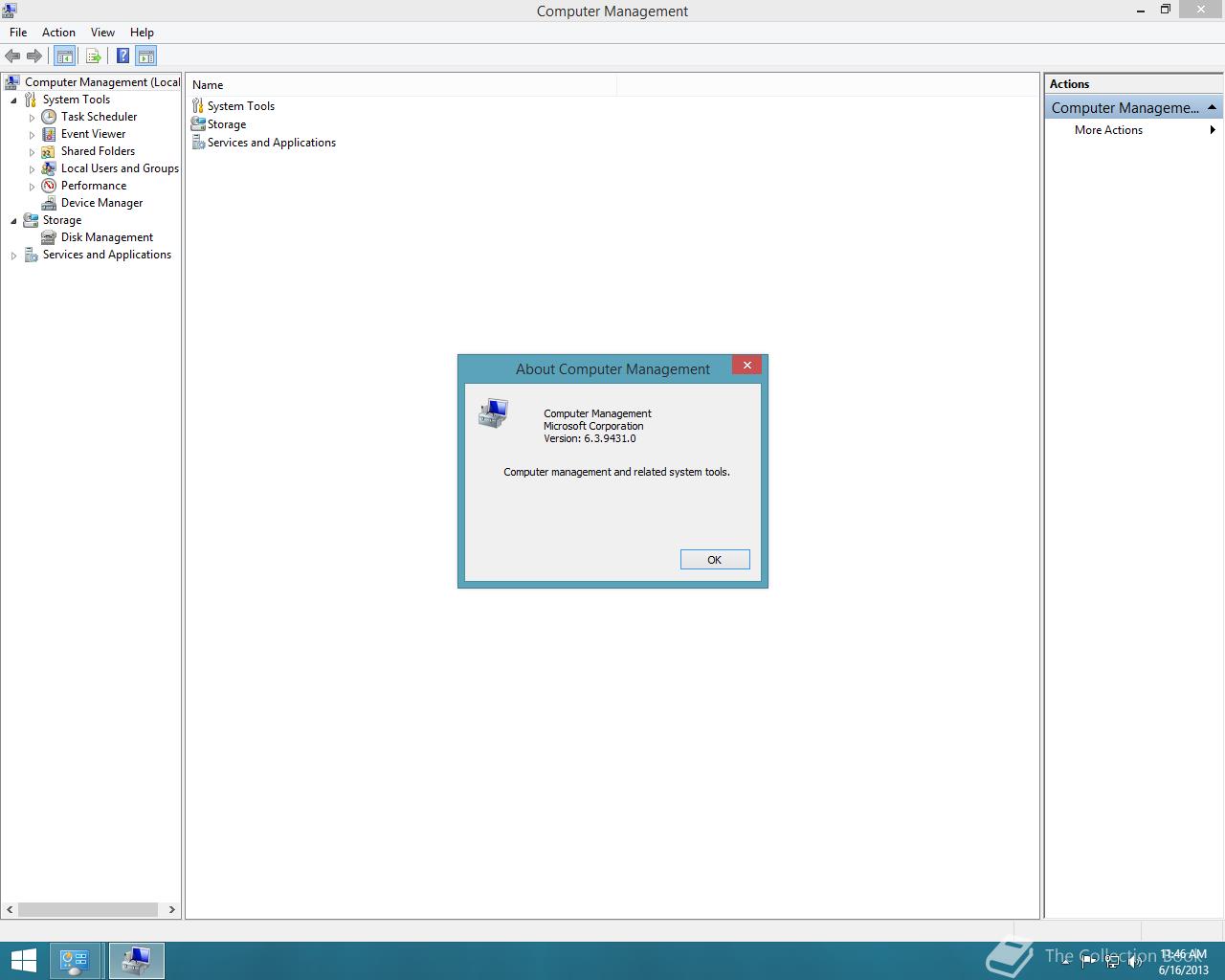This screenshot has width=1225, height=980.
Task: Expand the Local Users and Groups node
Action: pos(32,169)
